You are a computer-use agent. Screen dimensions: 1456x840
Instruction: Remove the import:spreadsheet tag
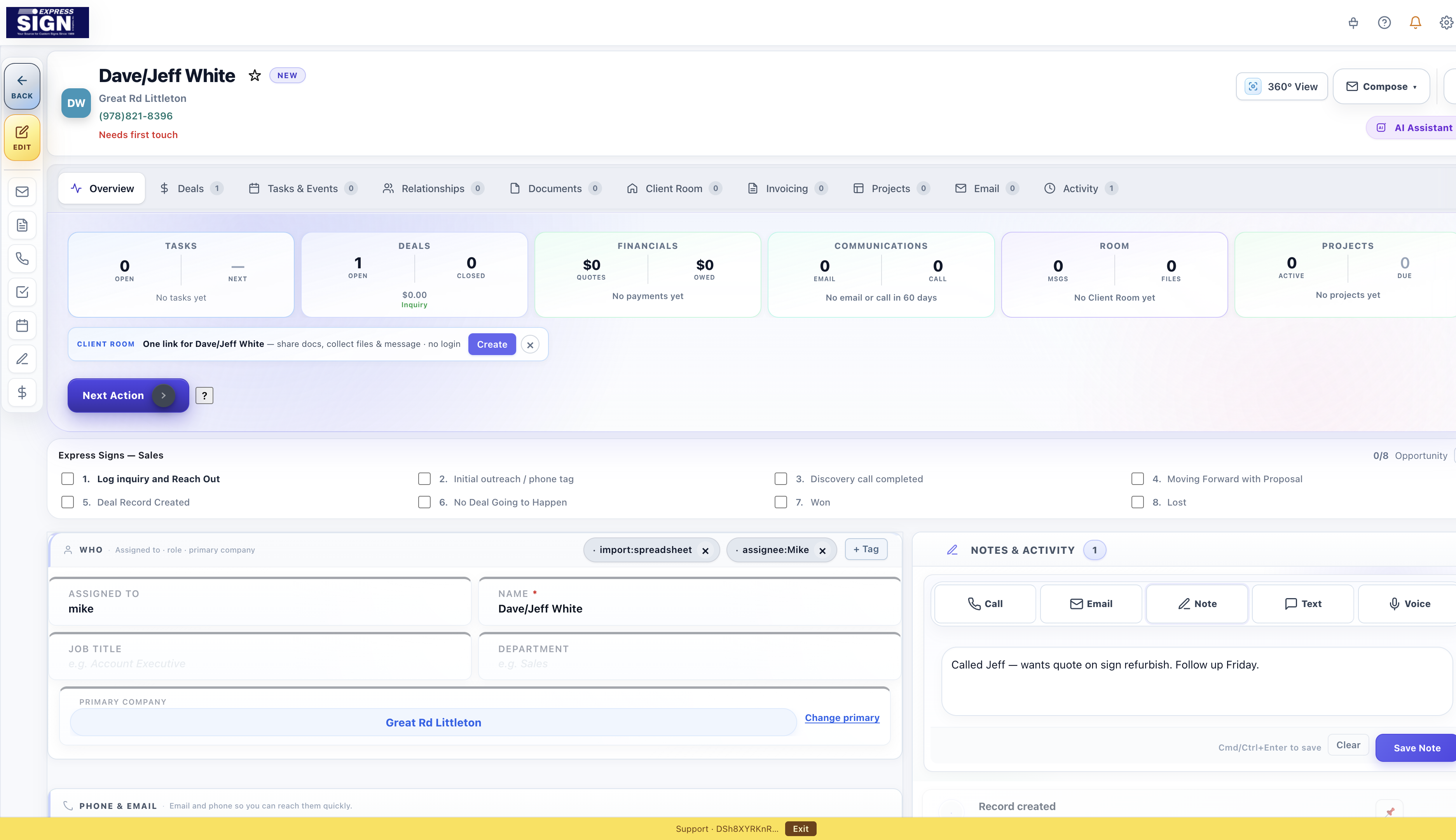pos(705,550)
